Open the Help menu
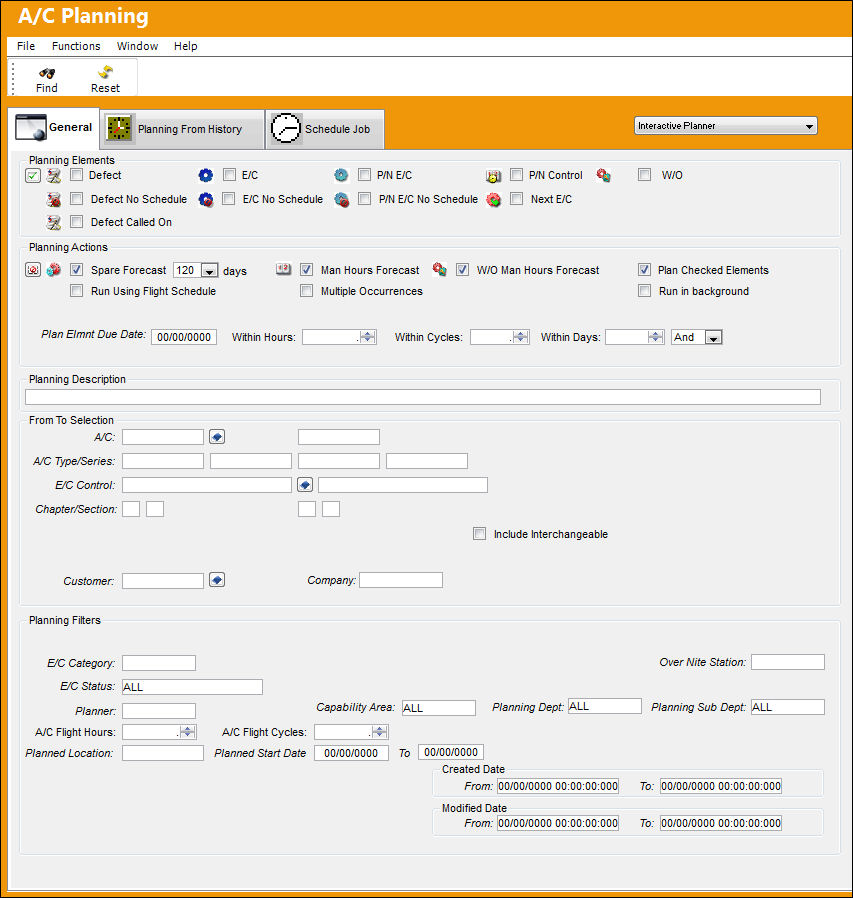Viewport: 853px width, 898px height. click(186, 46)
